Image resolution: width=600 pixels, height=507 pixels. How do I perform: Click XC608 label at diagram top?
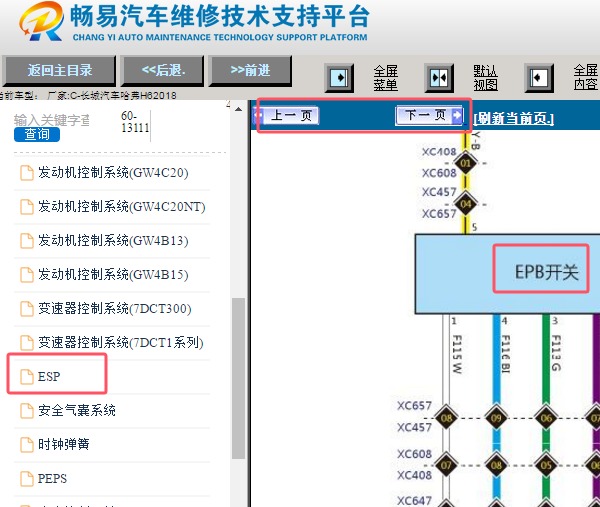(x=439, y=173)
